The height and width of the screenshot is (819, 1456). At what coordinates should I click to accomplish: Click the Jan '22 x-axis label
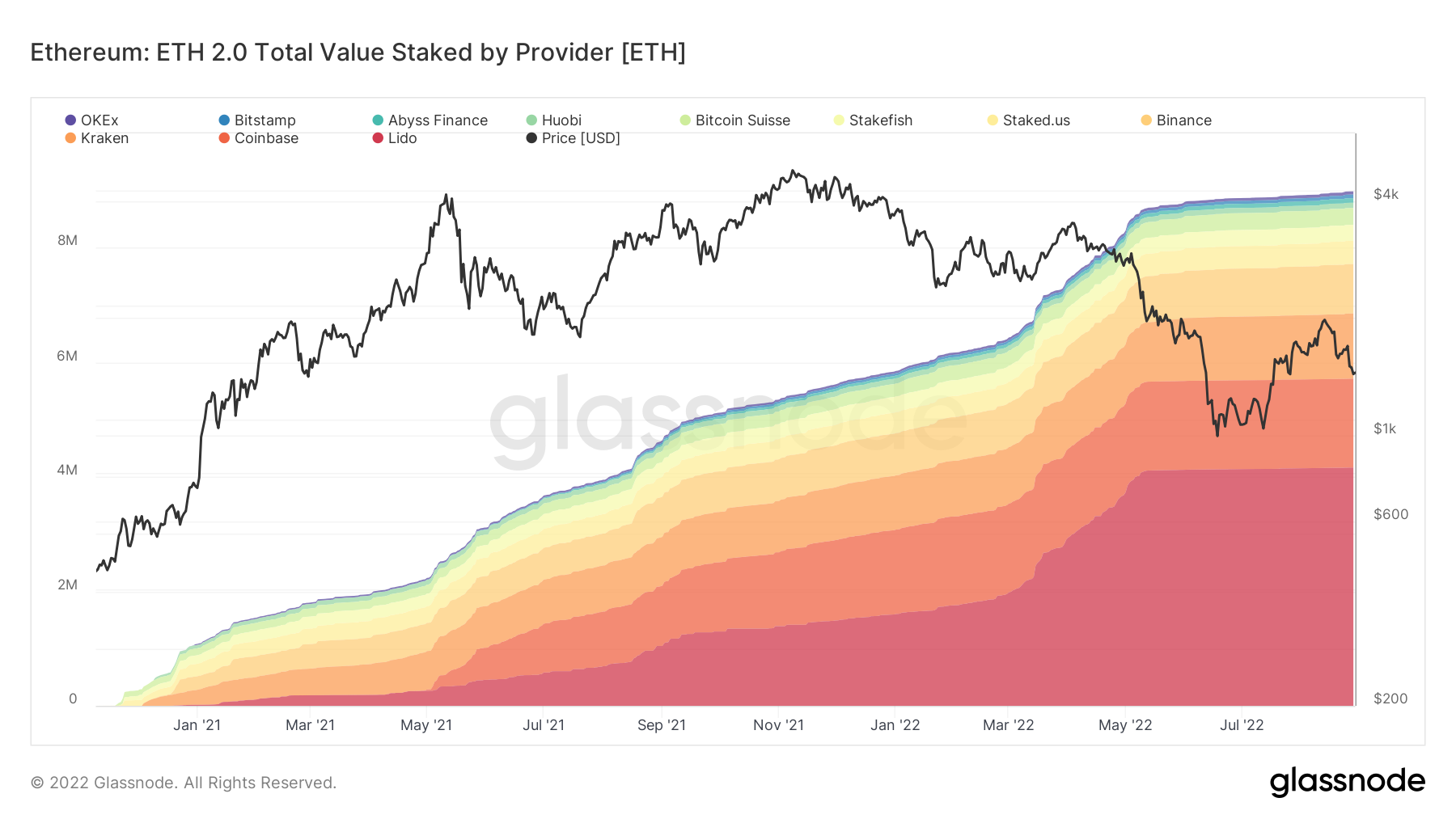click(895, 725)
